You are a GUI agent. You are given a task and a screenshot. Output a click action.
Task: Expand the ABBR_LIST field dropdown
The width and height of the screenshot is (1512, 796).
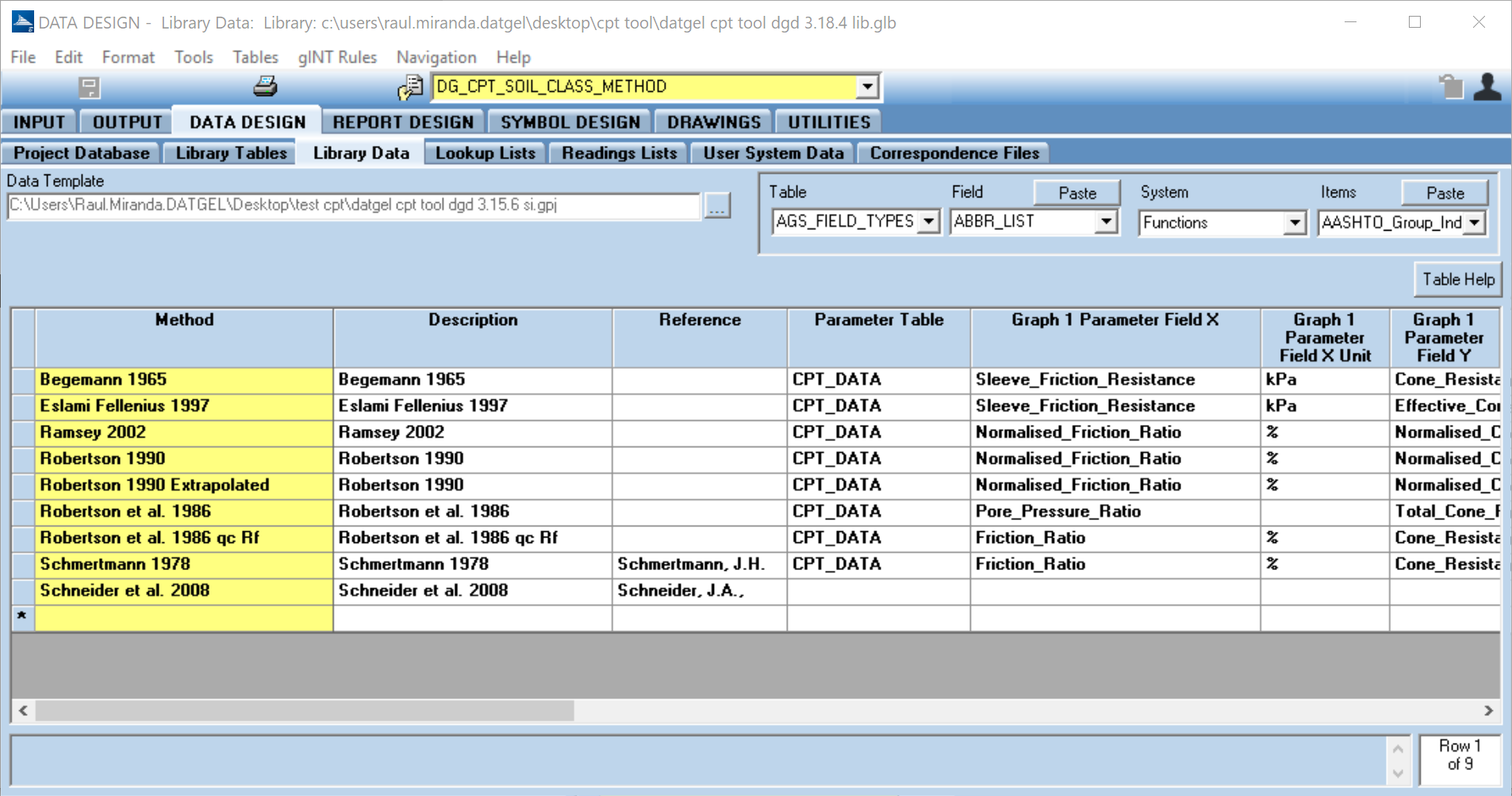[x=1106, y=222]
